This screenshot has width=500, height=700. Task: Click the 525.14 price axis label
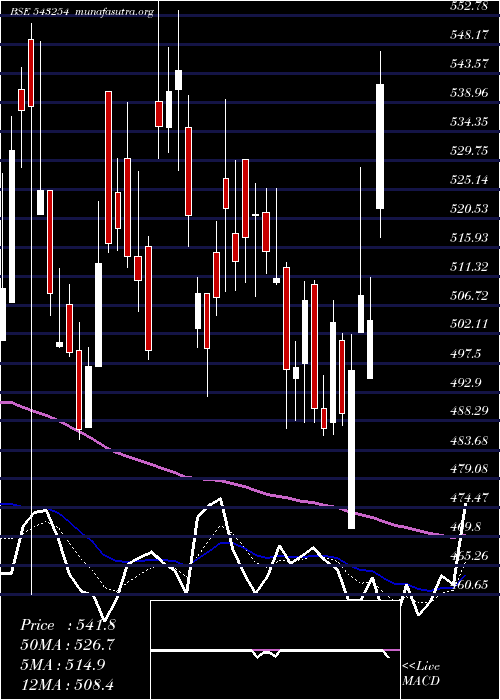tap(469, 179)
